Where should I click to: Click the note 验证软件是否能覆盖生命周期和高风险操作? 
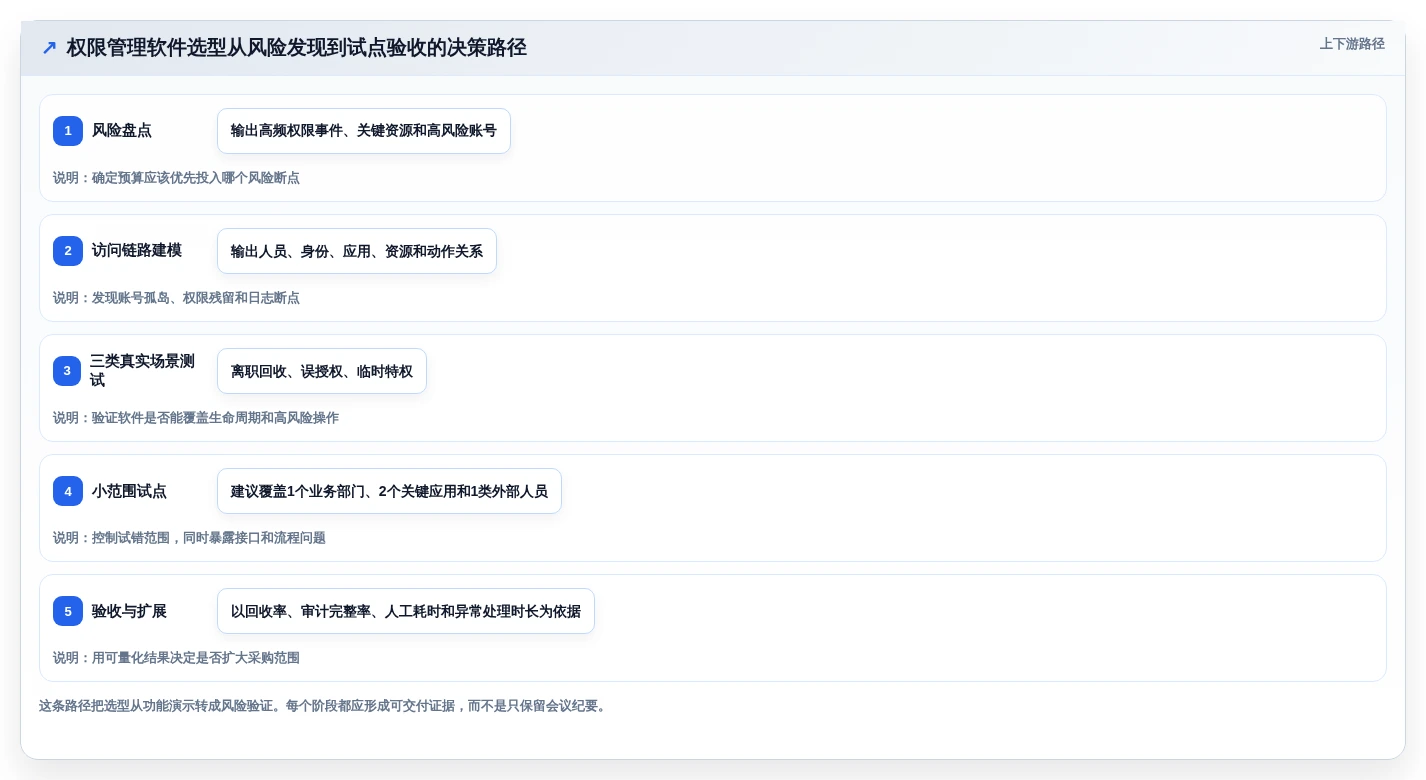196,418
